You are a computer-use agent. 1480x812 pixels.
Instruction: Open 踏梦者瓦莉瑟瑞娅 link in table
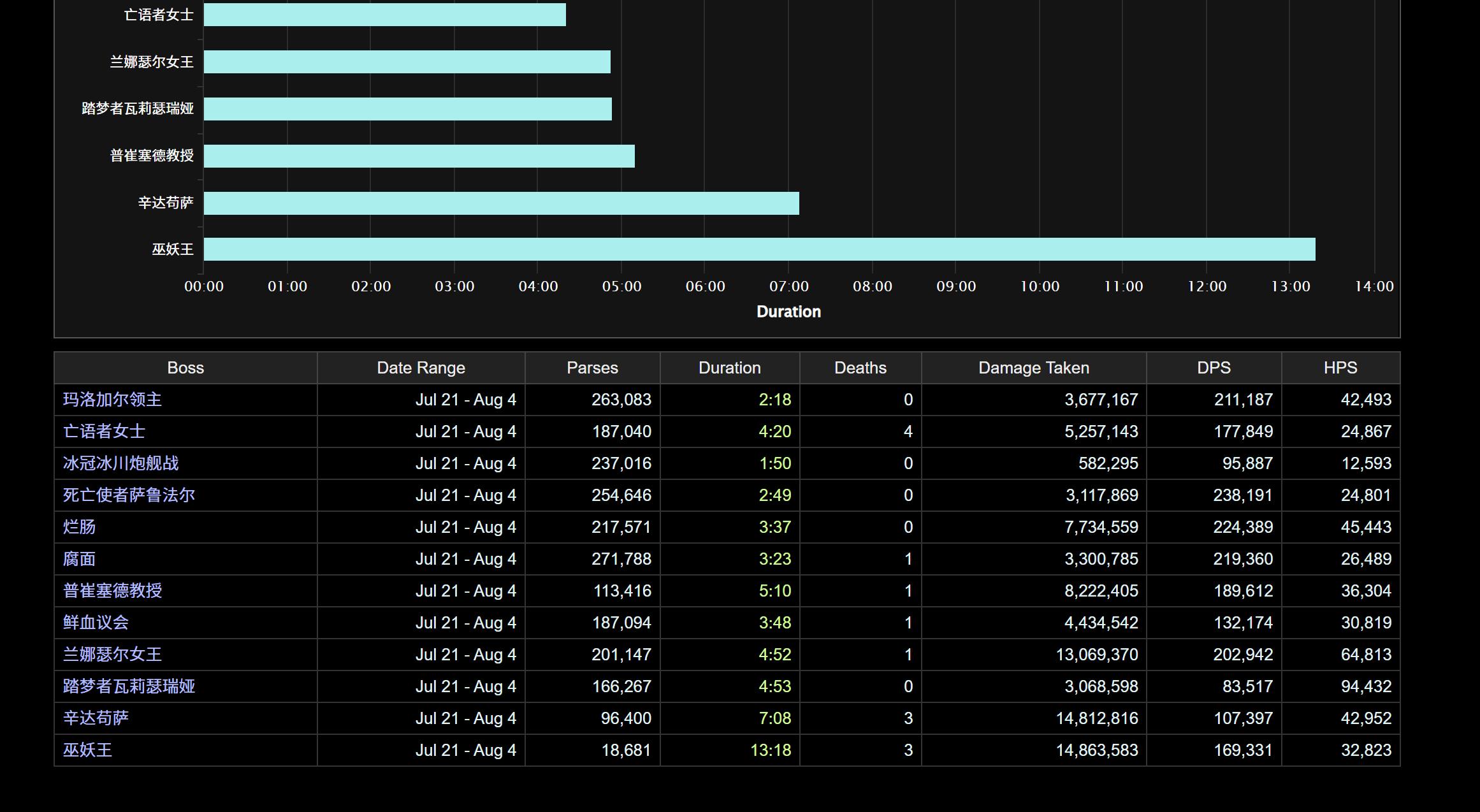[129, 686]
